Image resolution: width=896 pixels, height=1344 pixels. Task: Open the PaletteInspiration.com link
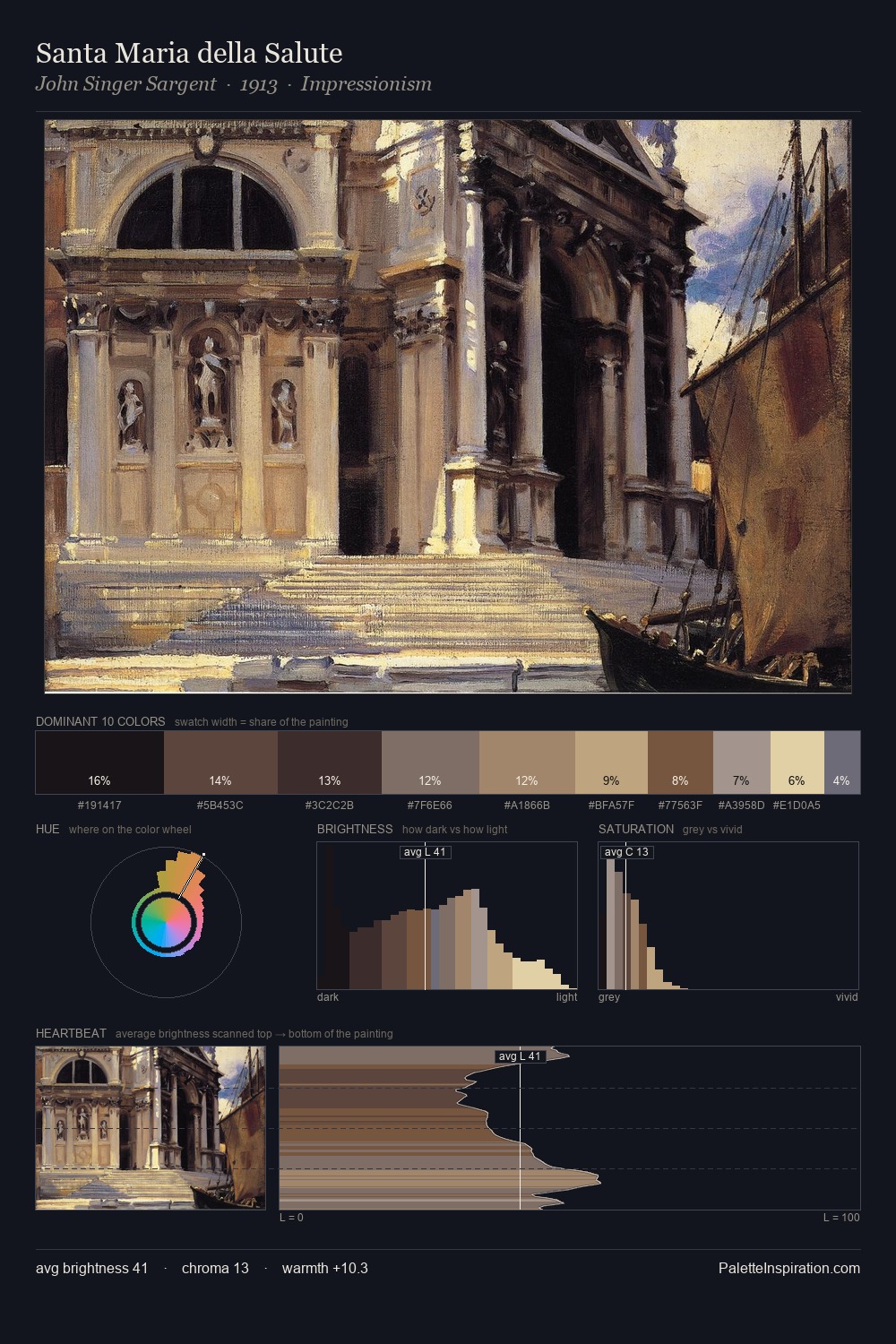click(789, 1268)
